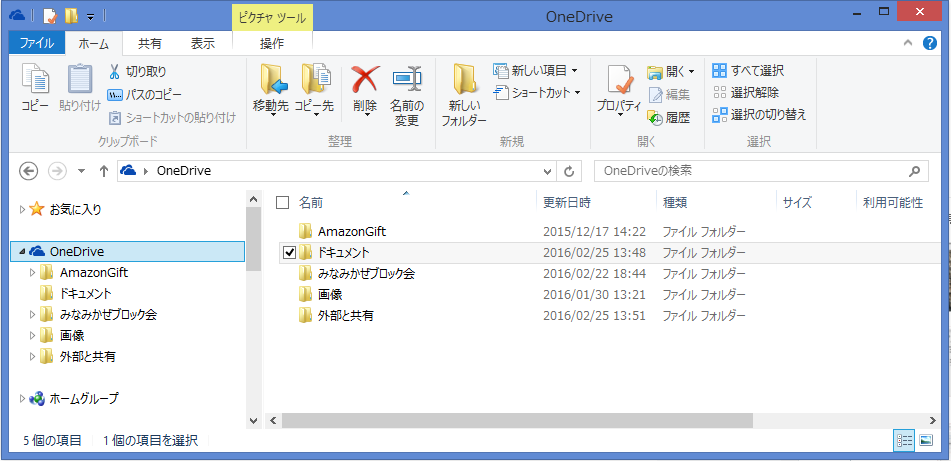
Task: Click the Copy (コピー) ribbon icon
Action: [x=35, y=79]
